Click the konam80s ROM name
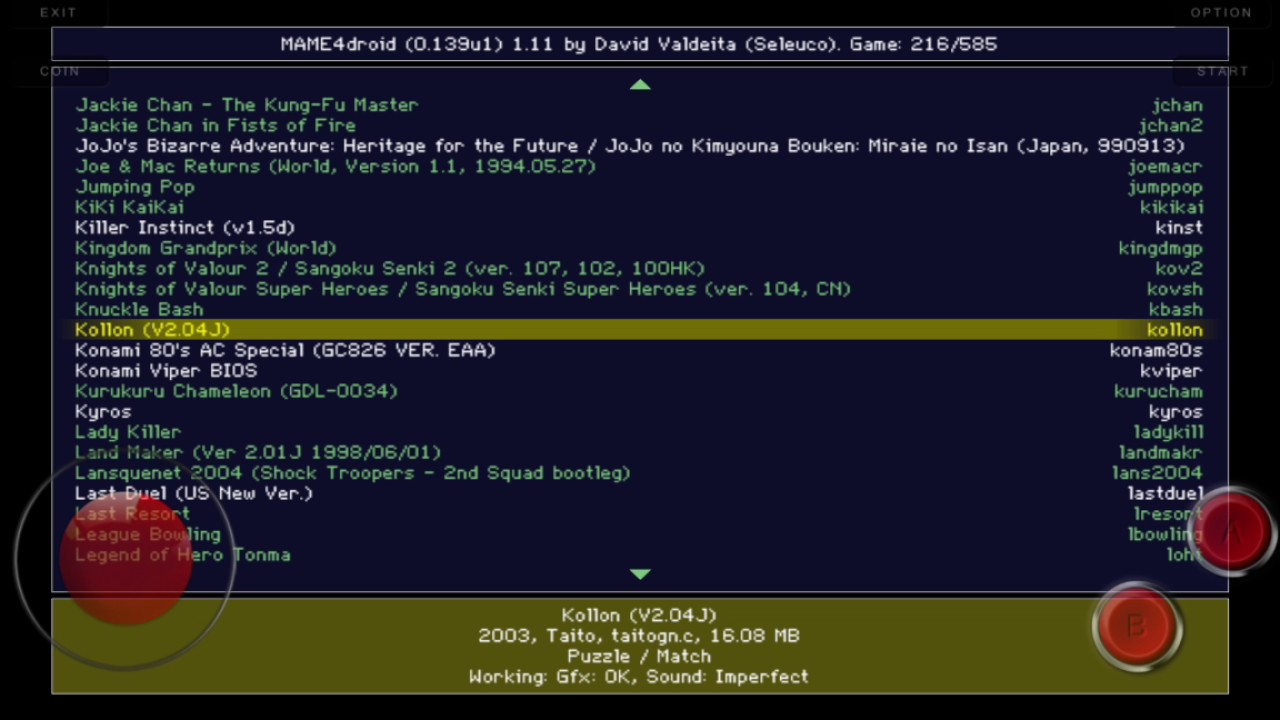1280x720 pixels. pyautogui.click(x=1156, y=350)
